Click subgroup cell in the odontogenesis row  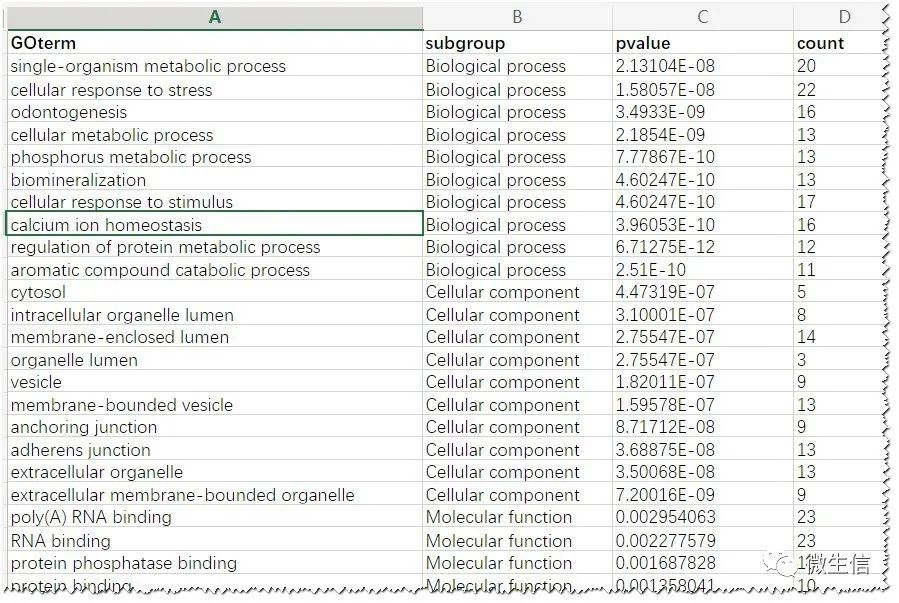[x=517, y=112]
